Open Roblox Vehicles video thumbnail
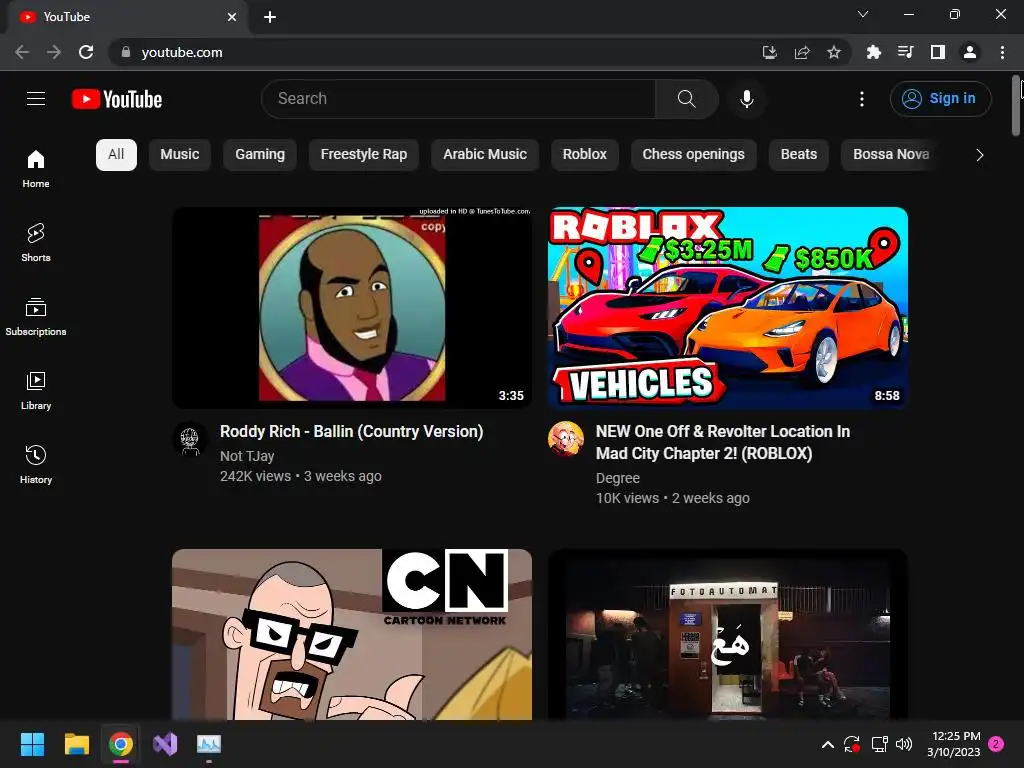Image resolution: width=1024 pixels, height=768 pixels. point(728,308)
